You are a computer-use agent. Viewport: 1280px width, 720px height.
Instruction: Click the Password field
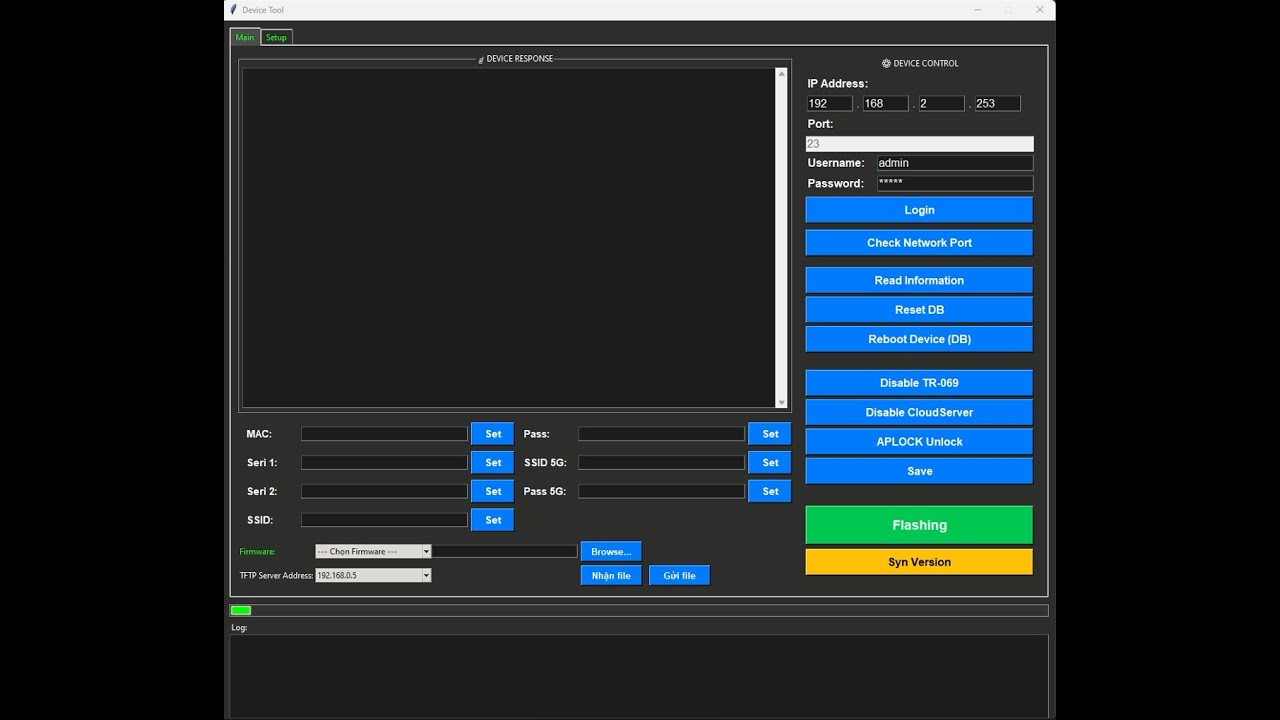point(954,183)
